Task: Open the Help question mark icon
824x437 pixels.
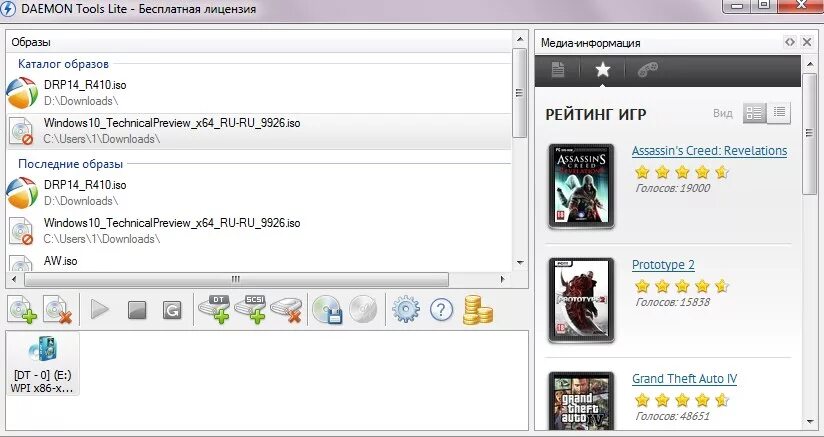Action: (441, 310)
